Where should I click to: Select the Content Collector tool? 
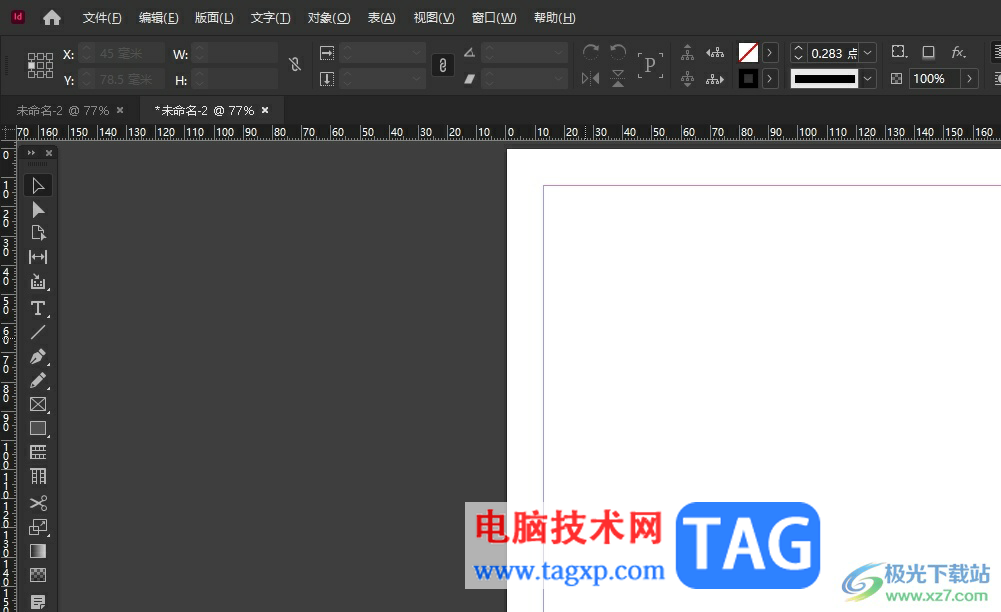38,281
